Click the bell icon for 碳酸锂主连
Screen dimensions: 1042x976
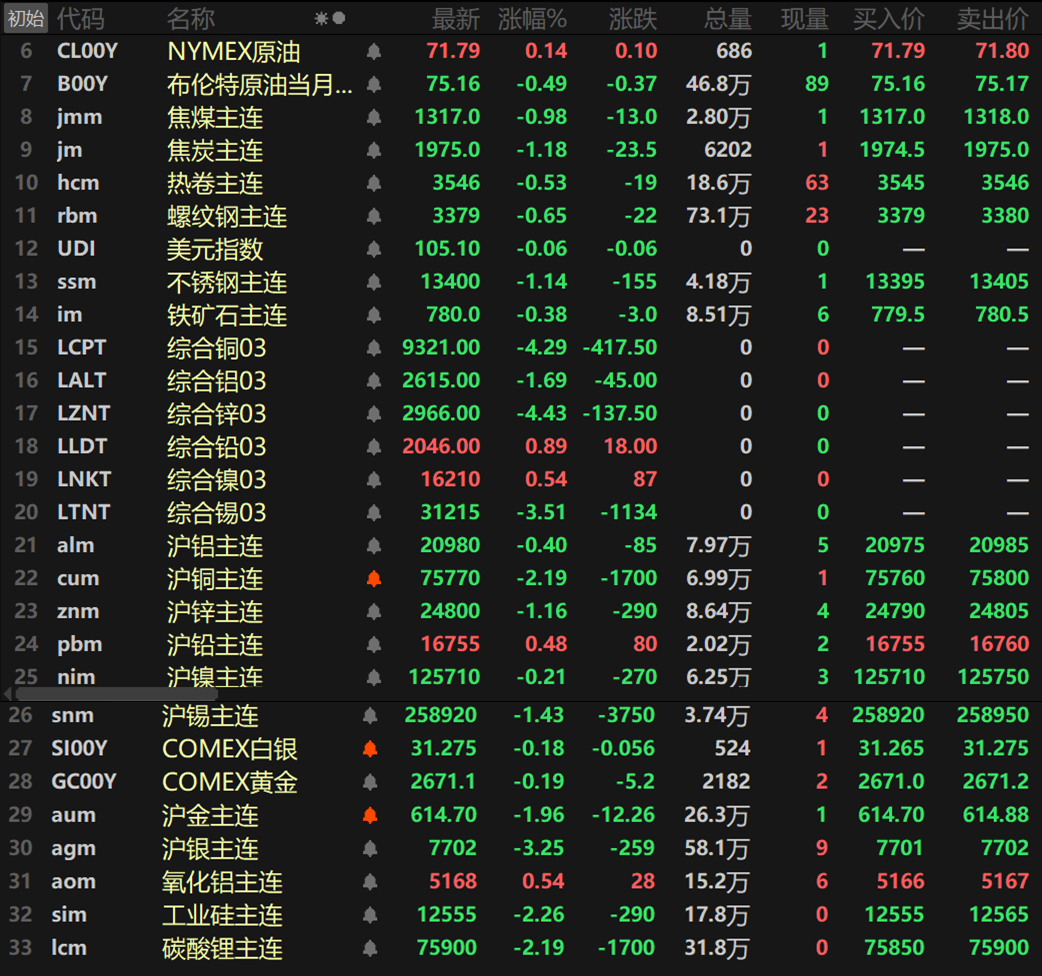point(370,947)
